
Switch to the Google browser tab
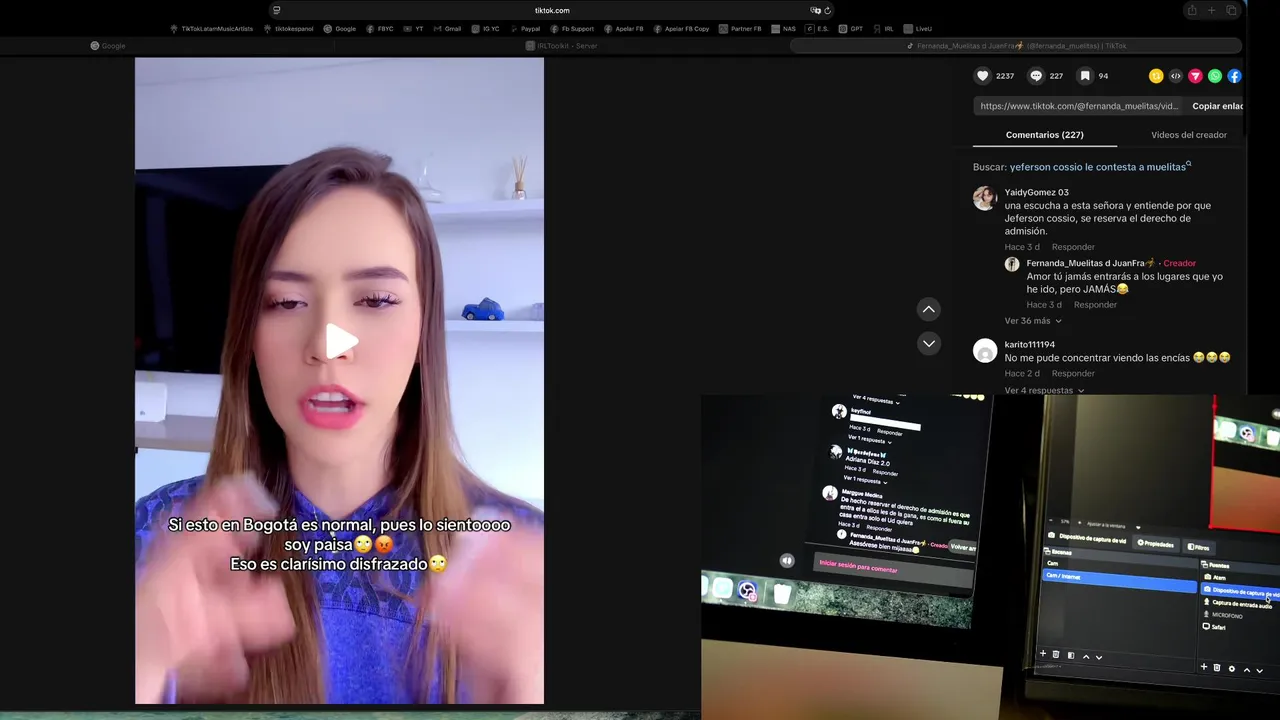(x=108, y=46)
